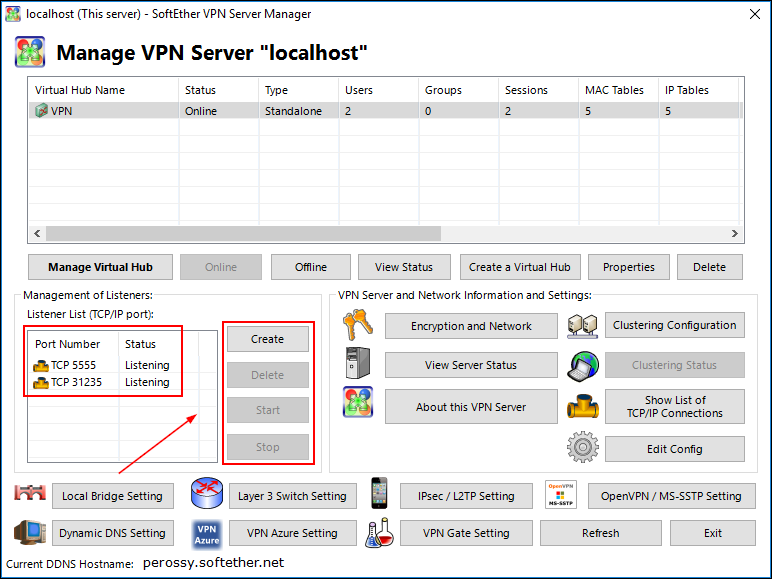Click the hub list horizontal scrollbar thumb

coord(243,233)
